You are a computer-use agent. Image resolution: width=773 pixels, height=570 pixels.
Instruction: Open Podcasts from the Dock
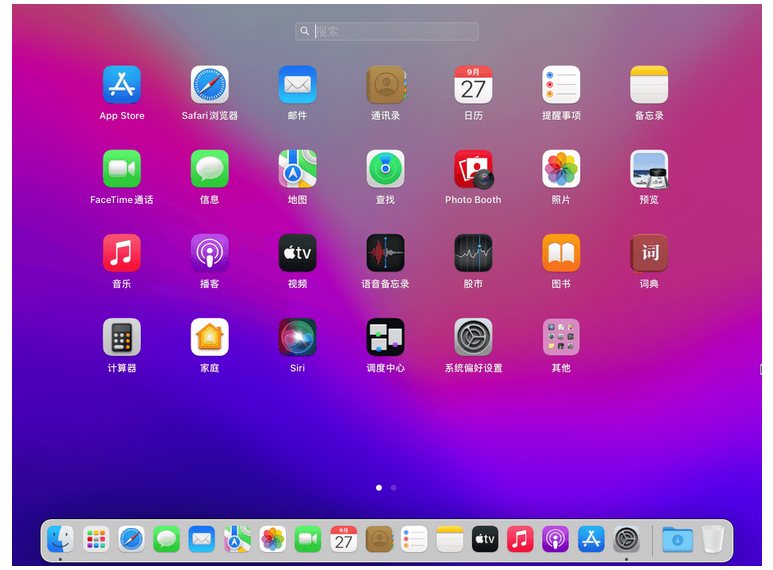tap(556, 539)
